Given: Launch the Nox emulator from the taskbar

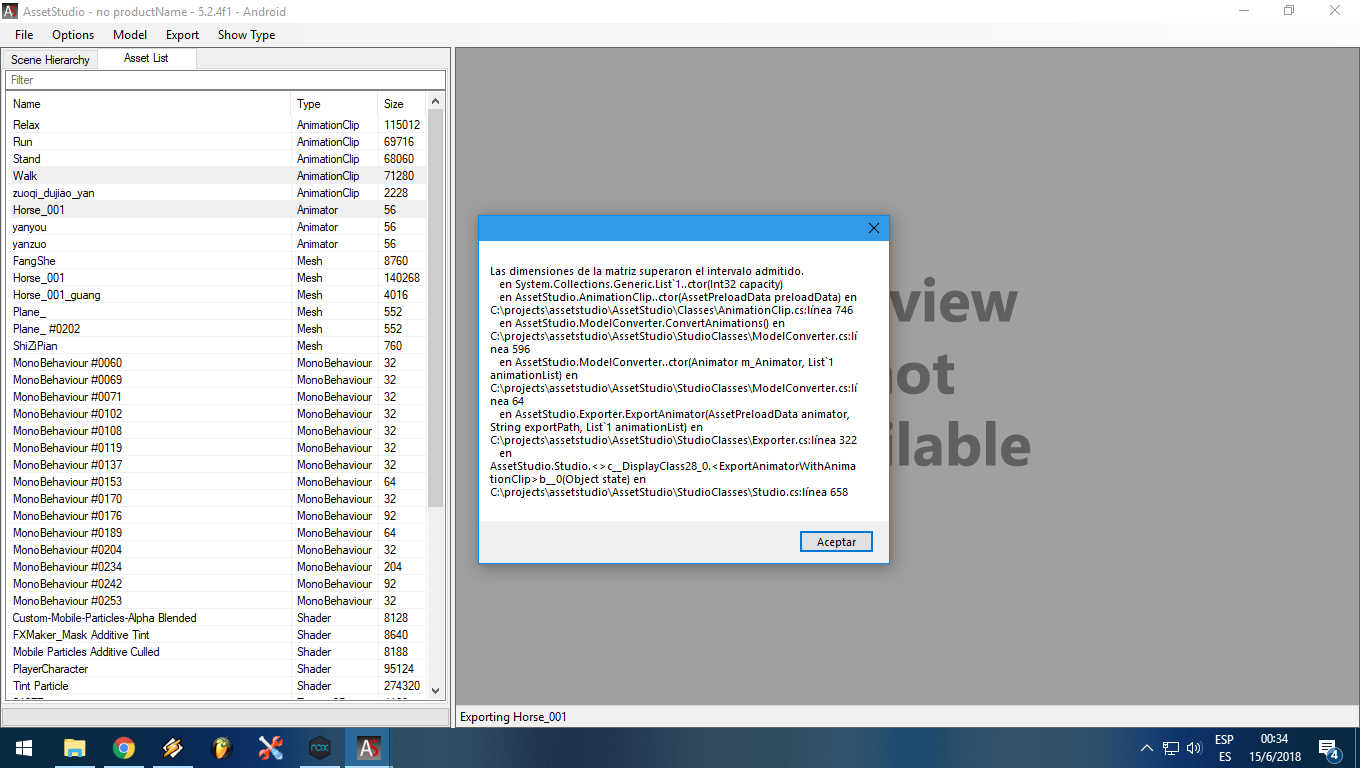Looking at the screenshot, I should pos(319,747).
